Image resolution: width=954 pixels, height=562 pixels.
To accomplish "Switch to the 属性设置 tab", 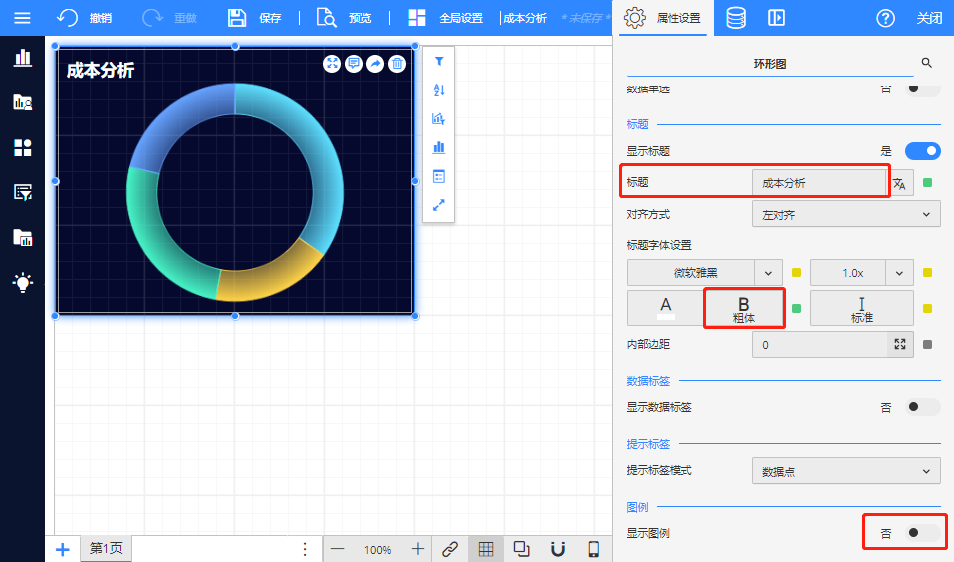I will point(661,18).
